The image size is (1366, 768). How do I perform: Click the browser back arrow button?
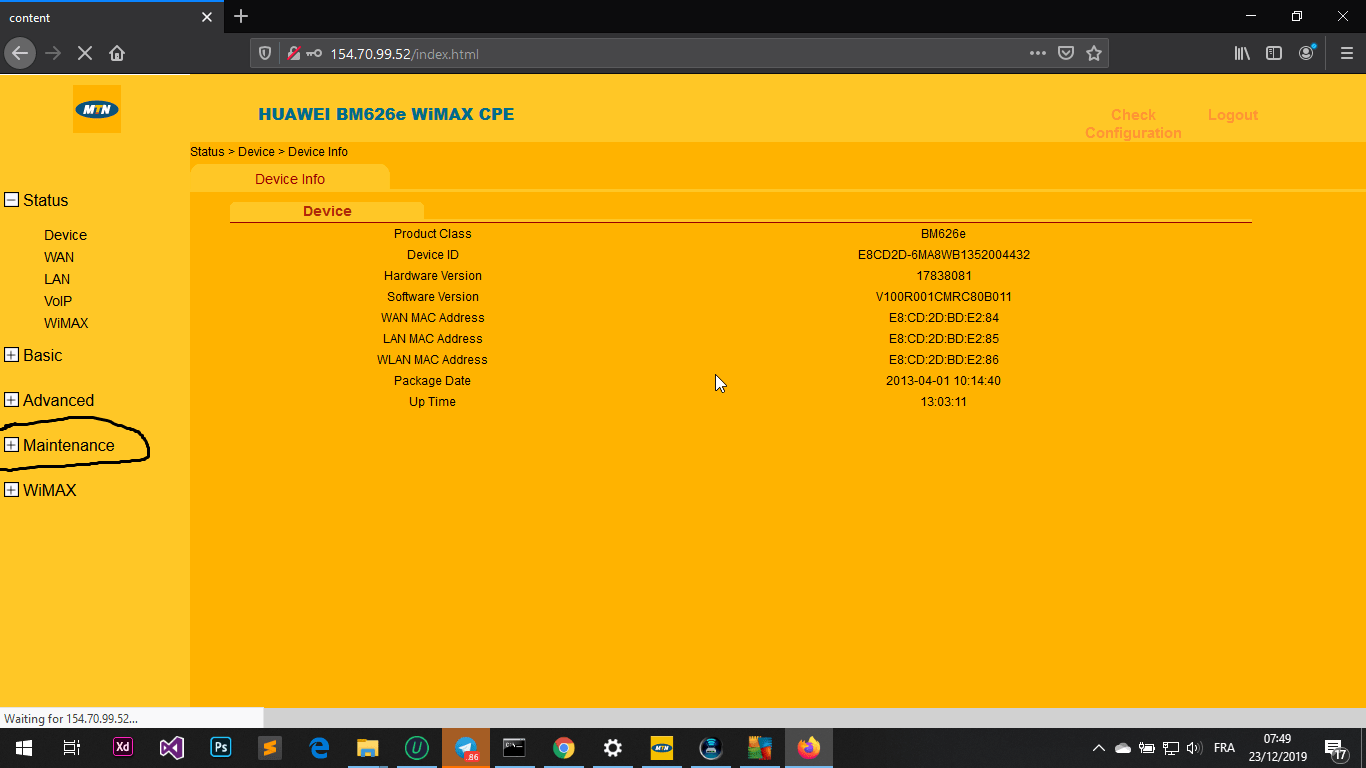pos(20,53)
